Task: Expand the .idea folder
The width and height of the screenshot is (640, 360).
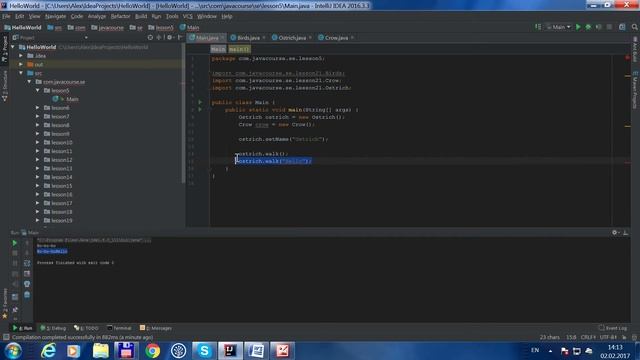Action: pyautogui.click(x=21, y=56)
